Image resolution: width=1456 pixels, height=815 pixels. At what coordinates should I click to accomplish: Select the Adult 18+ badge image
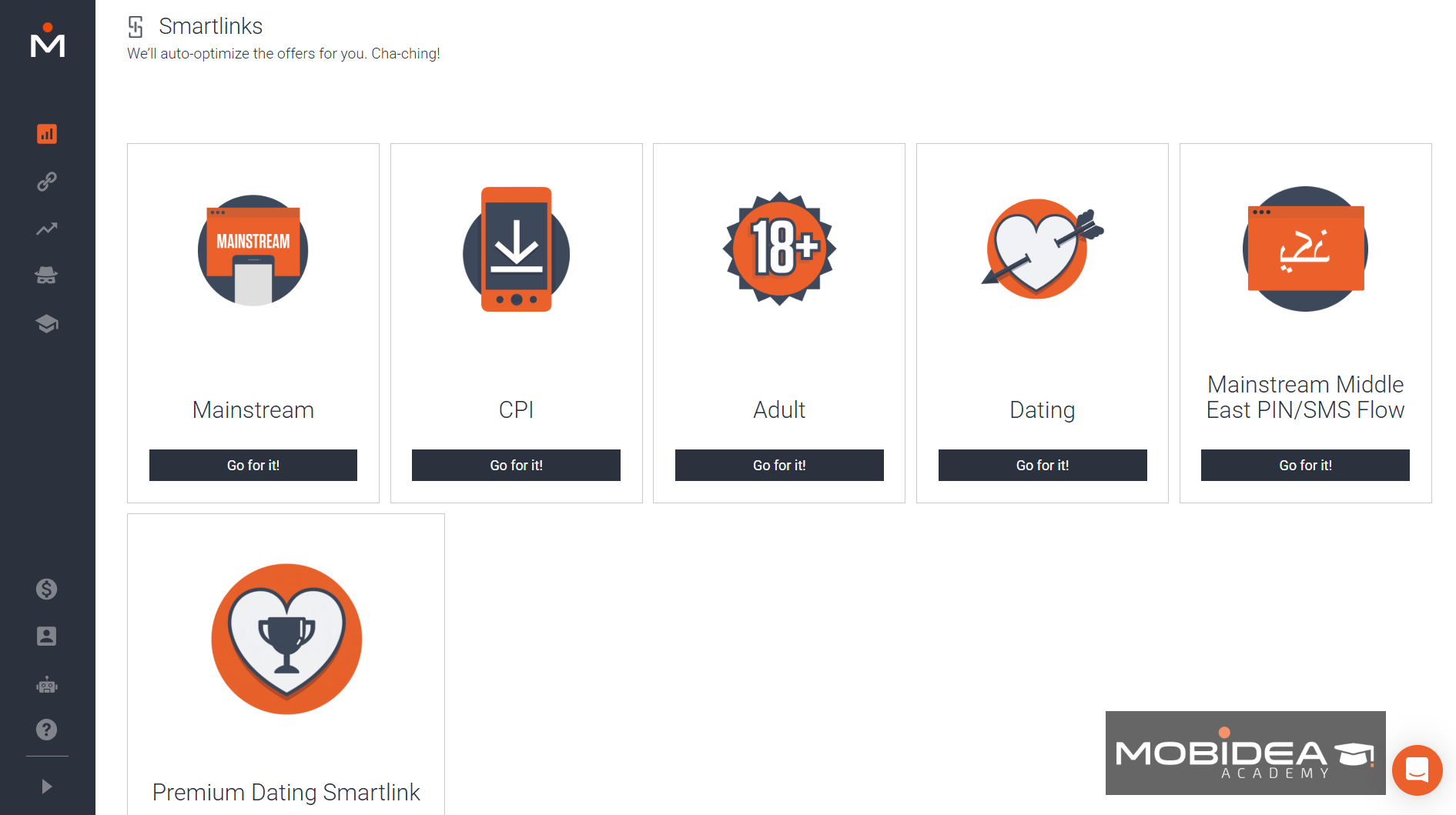[x=779, y=249]
